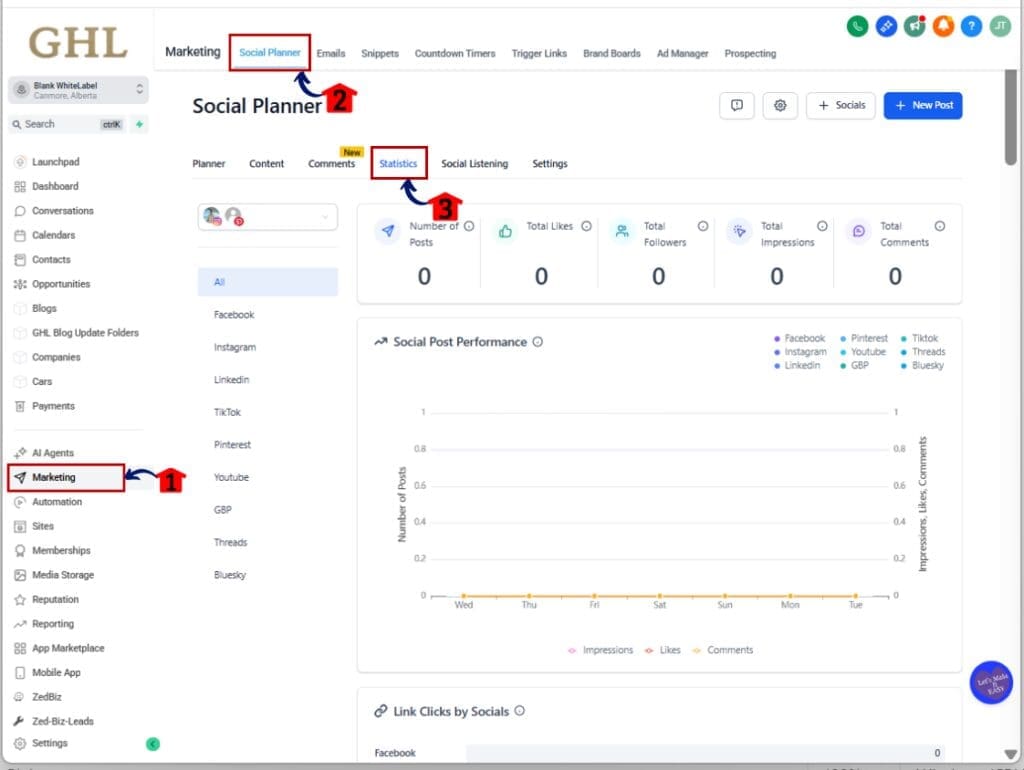Viewport: 1024px width, 770px height.
Task: Click the JT user avatar in the header
Action: click(999, 26)
